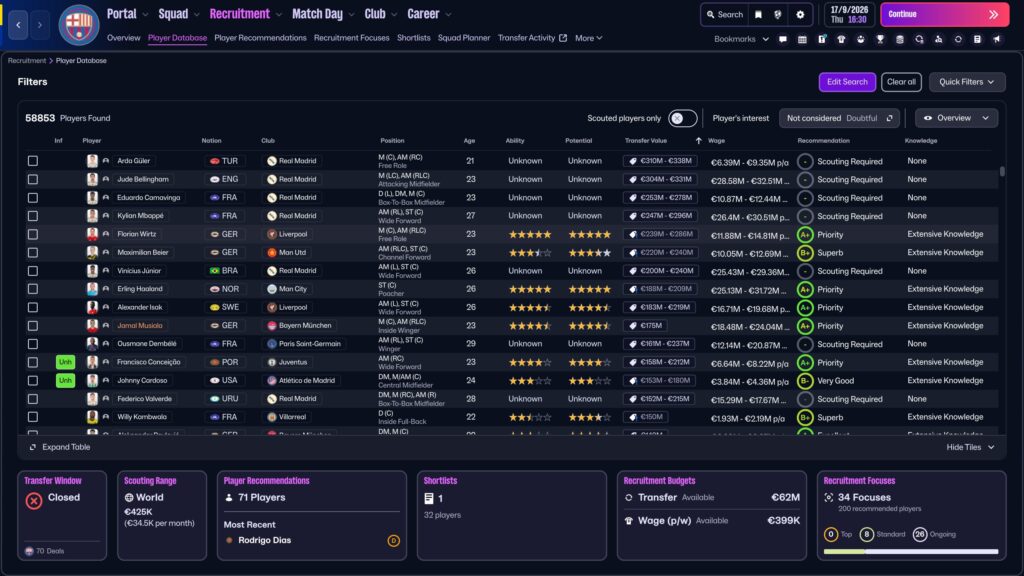Open the club badge menu

tap(79, 25)
